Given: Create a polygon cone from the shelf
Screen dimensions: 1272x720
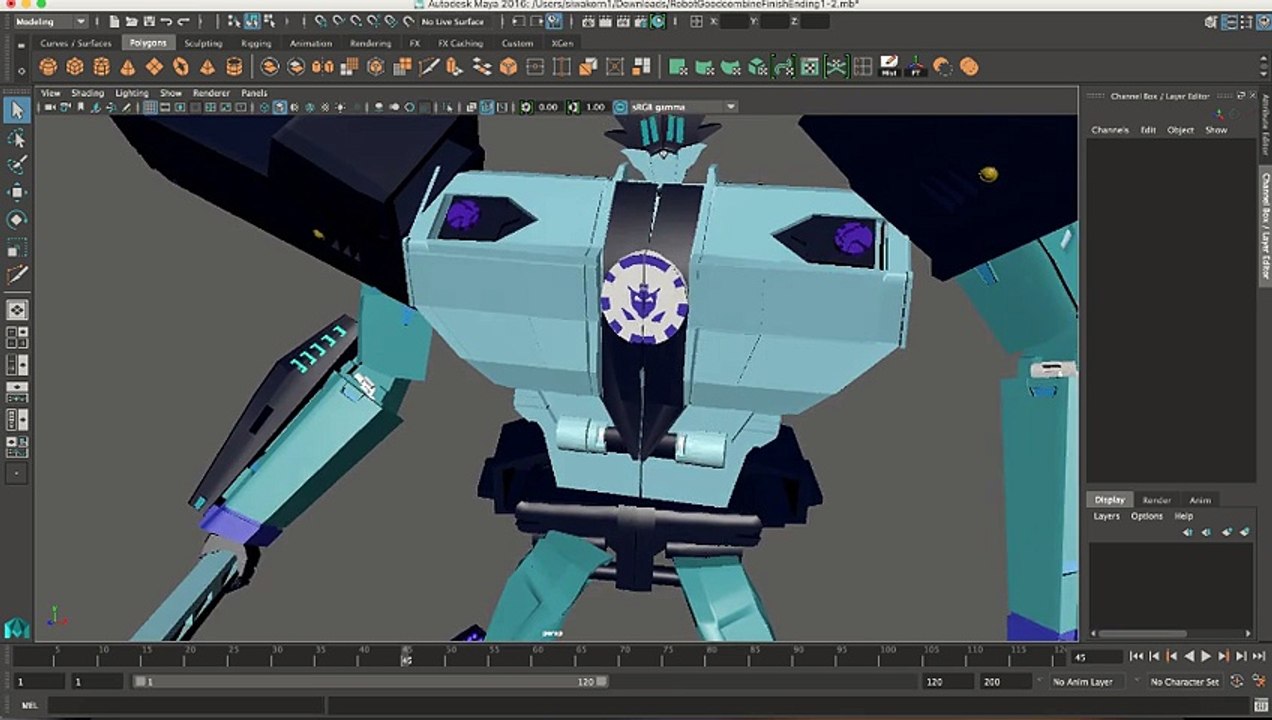Looking at the screenshot, I should (128, 67).
